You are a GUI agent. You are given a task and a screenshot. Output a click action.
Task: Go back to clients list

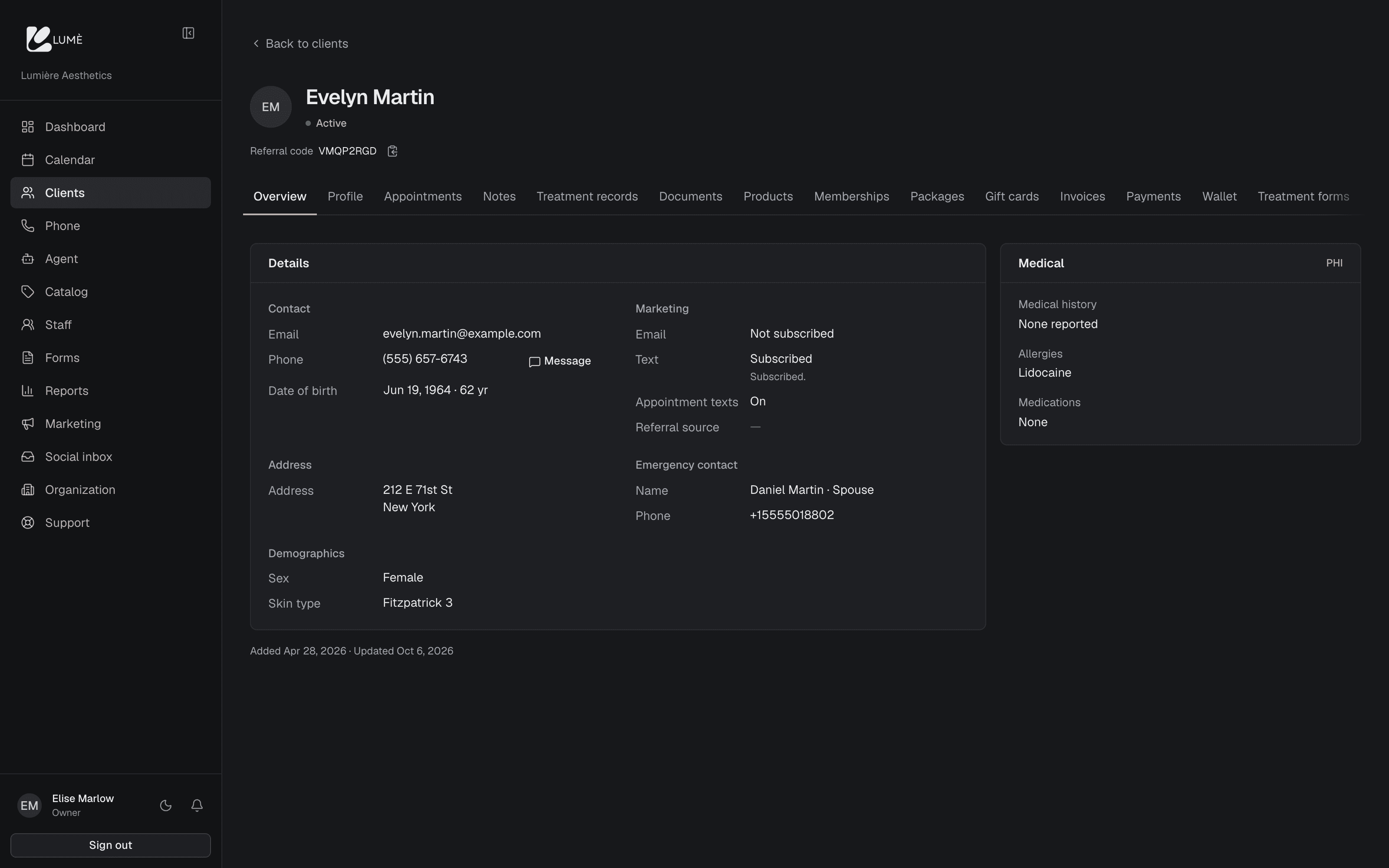click(300, 44)
